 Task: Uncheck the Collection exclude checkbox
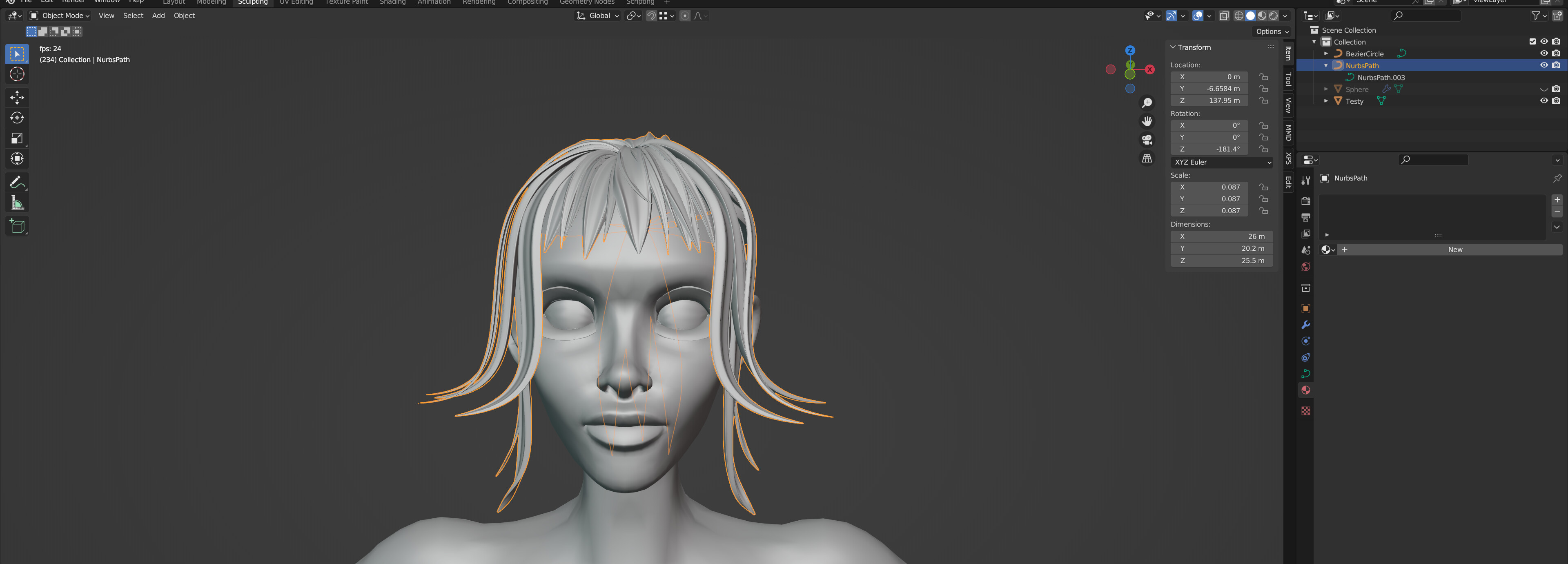[1532, 41]
